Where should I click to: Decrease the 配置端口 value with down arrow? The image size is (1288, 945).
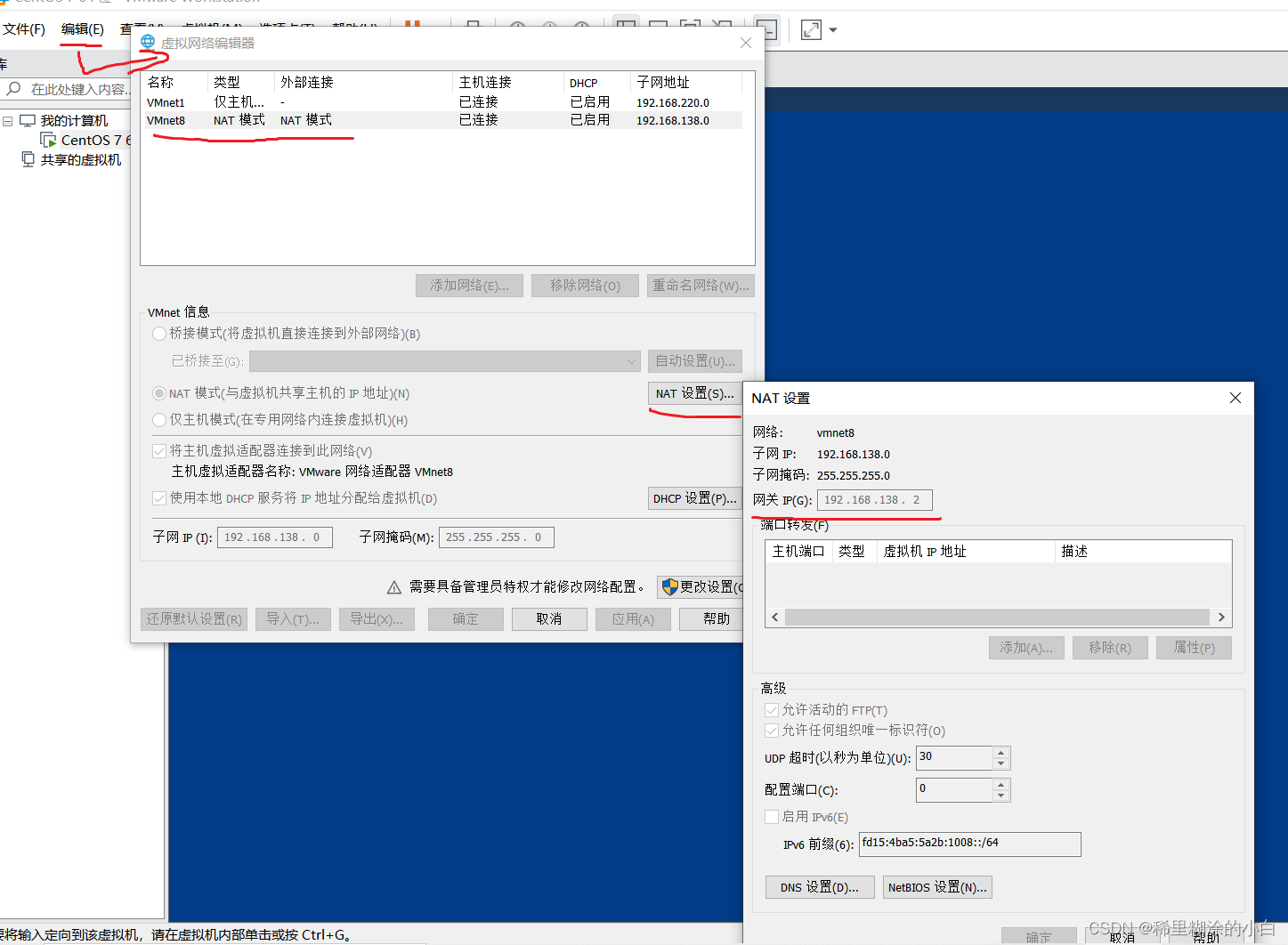pos(1001,796)
